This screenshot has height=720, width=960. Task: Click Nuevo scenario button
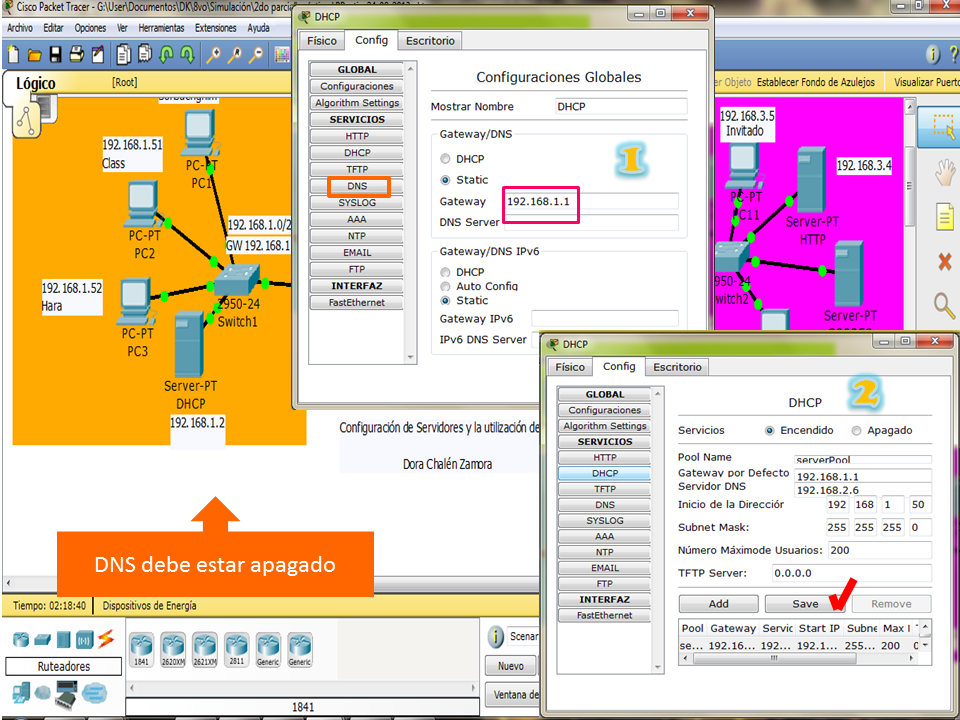pyautogui.click(x=511, y=666)
